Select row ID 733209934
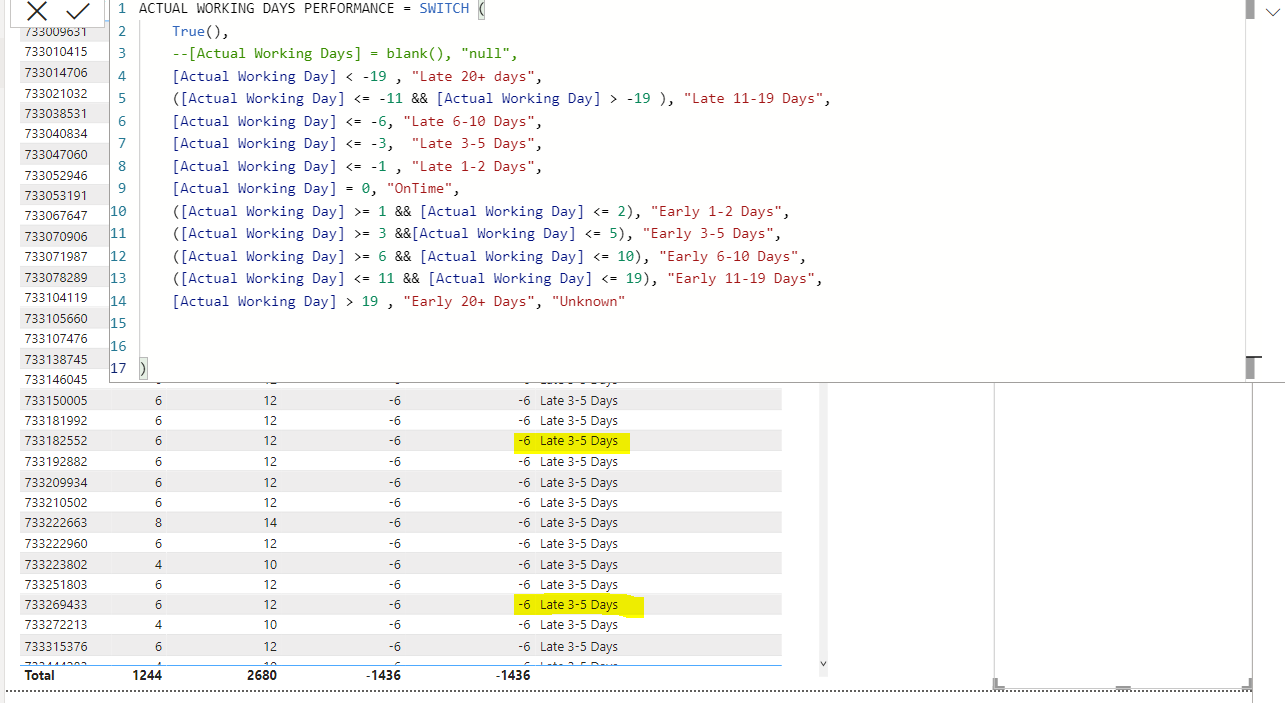This screenshot has width=1285, height=703. [56, 482]
